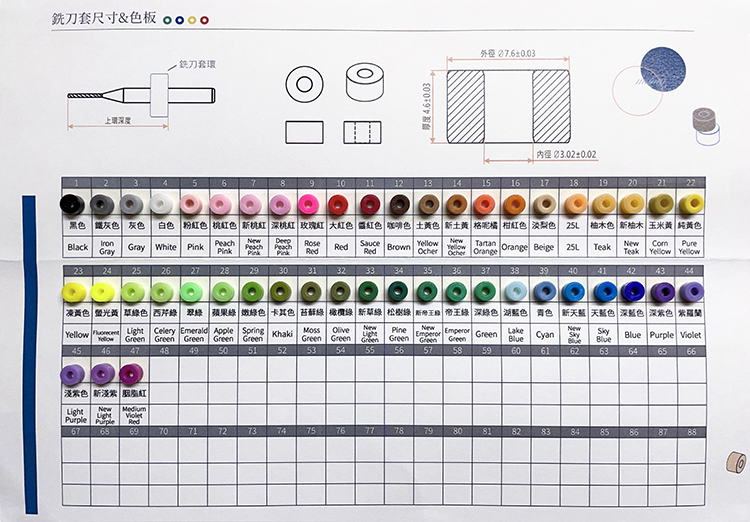Click the 內徑 Ø3.02±0.02 dimension label

[565, 154]
